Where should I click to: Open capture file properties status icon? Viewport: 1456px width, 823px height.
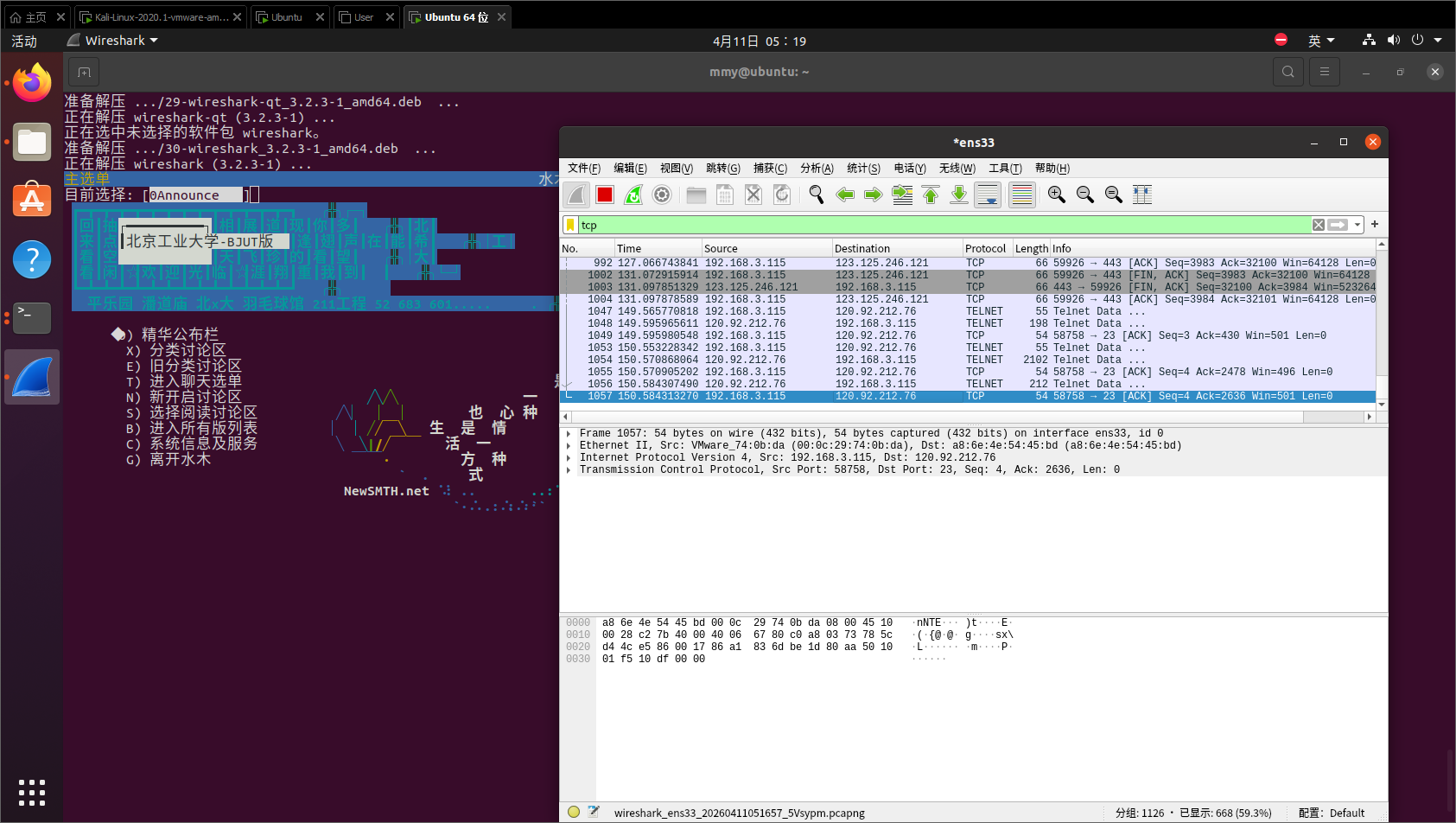pyautogui.click(x=594, y=812)
